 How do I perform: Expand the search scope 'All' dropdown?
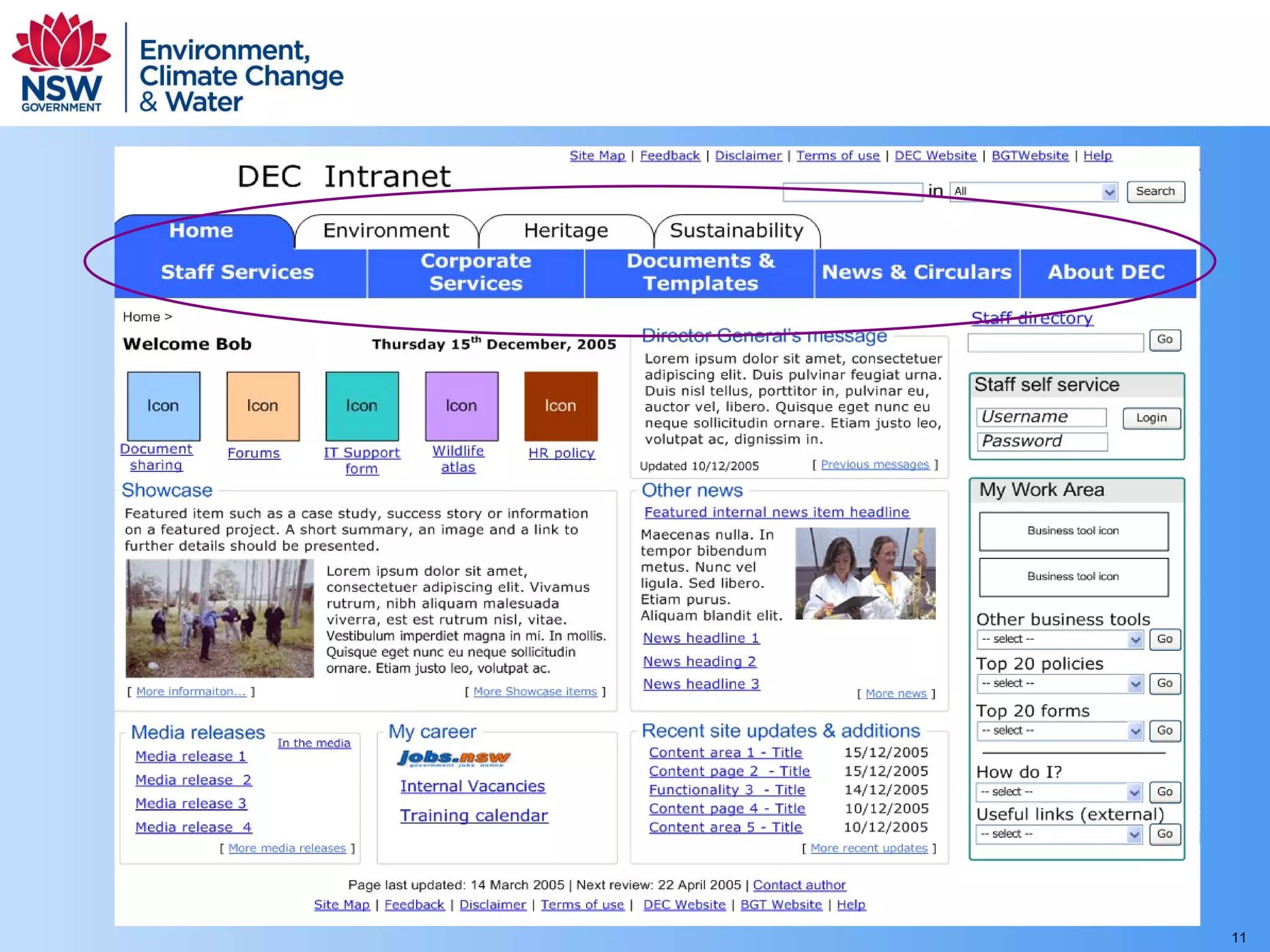(x=1034, y=192)
